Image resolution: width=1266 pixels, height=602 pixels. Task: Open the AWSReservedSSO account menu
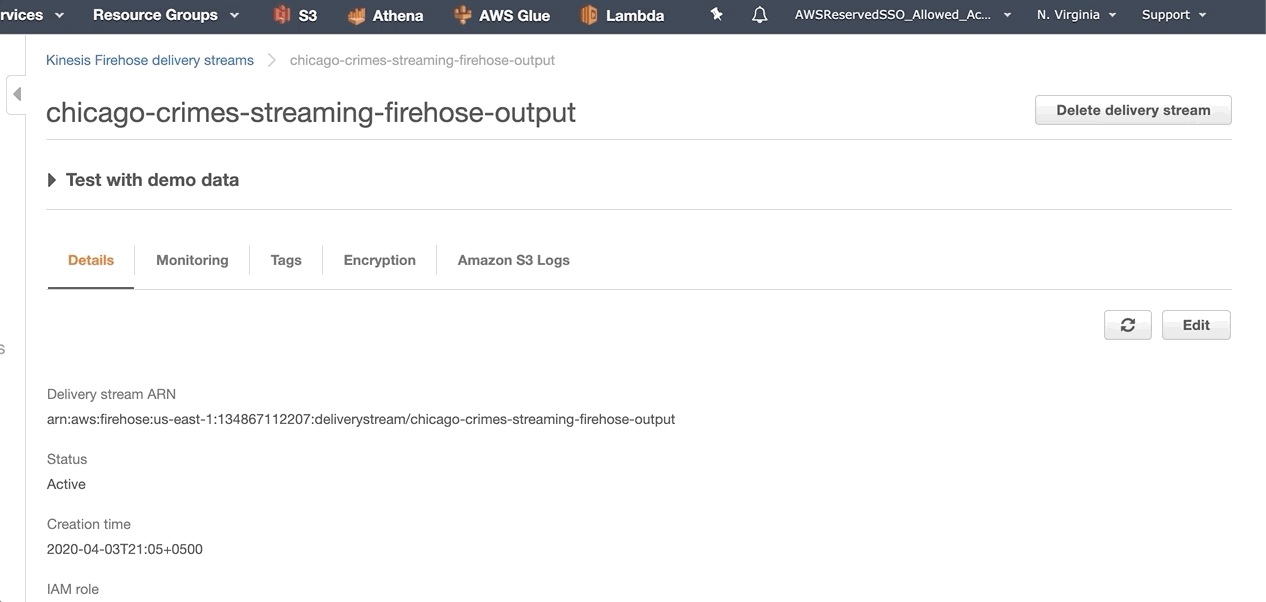click(903, 15)
